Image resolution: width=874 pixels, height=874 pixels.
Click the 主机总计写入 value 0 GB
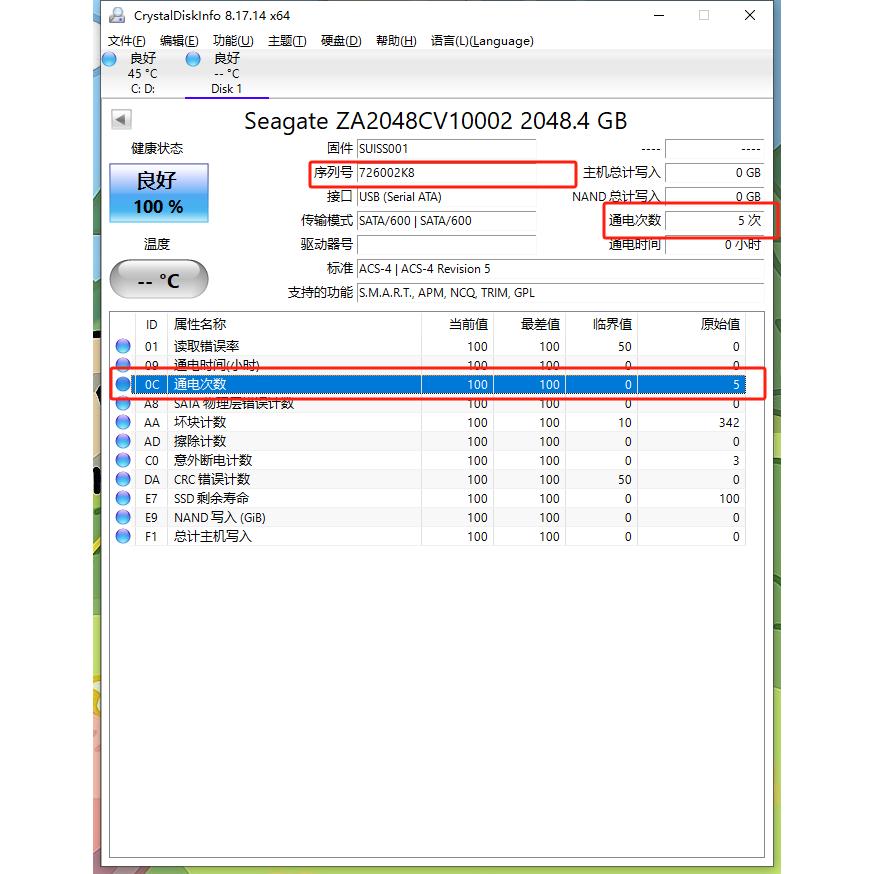(x=715, y=173)
